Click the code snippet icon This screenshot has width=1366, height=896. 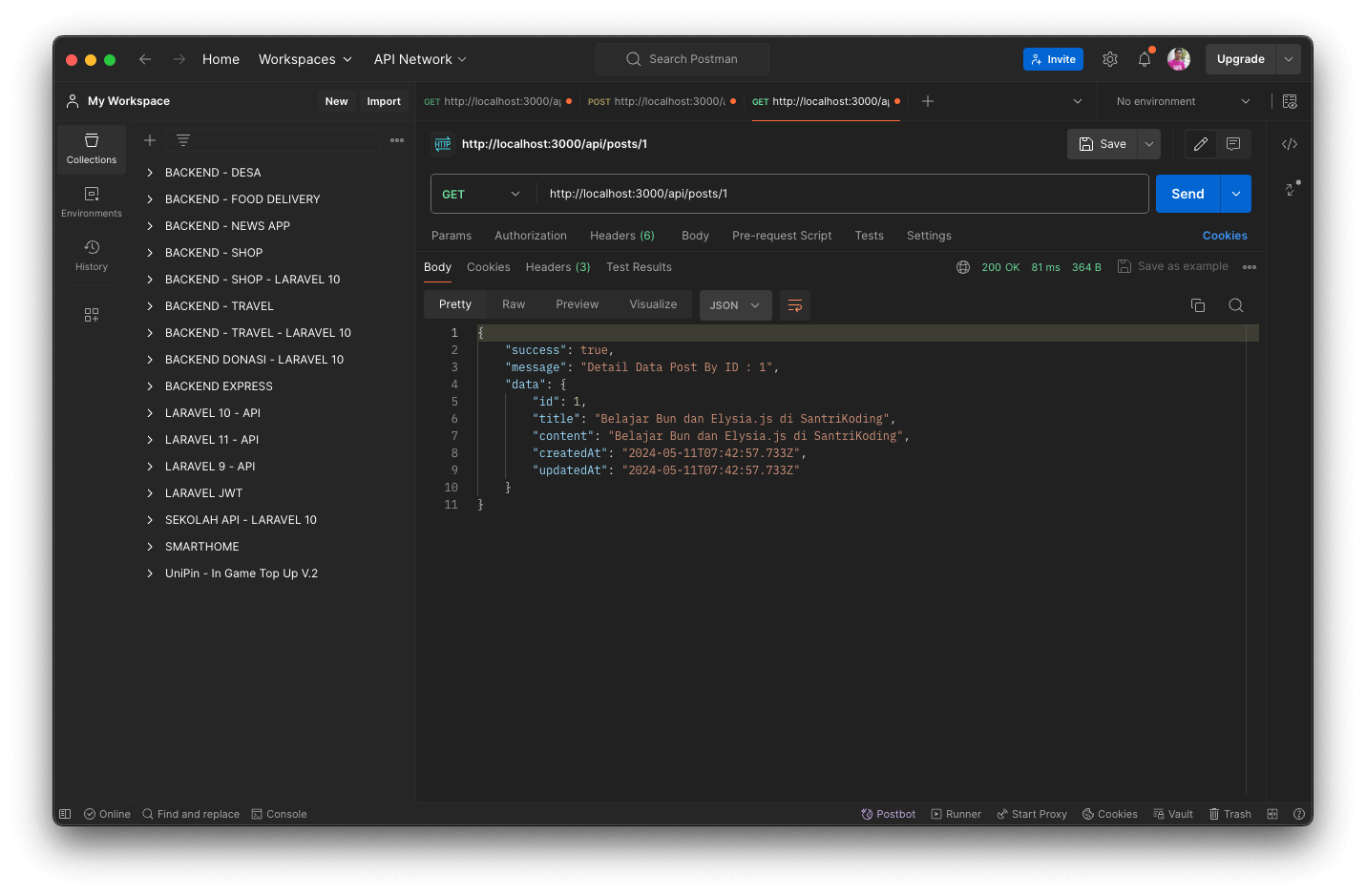(x=1289, y=144)
